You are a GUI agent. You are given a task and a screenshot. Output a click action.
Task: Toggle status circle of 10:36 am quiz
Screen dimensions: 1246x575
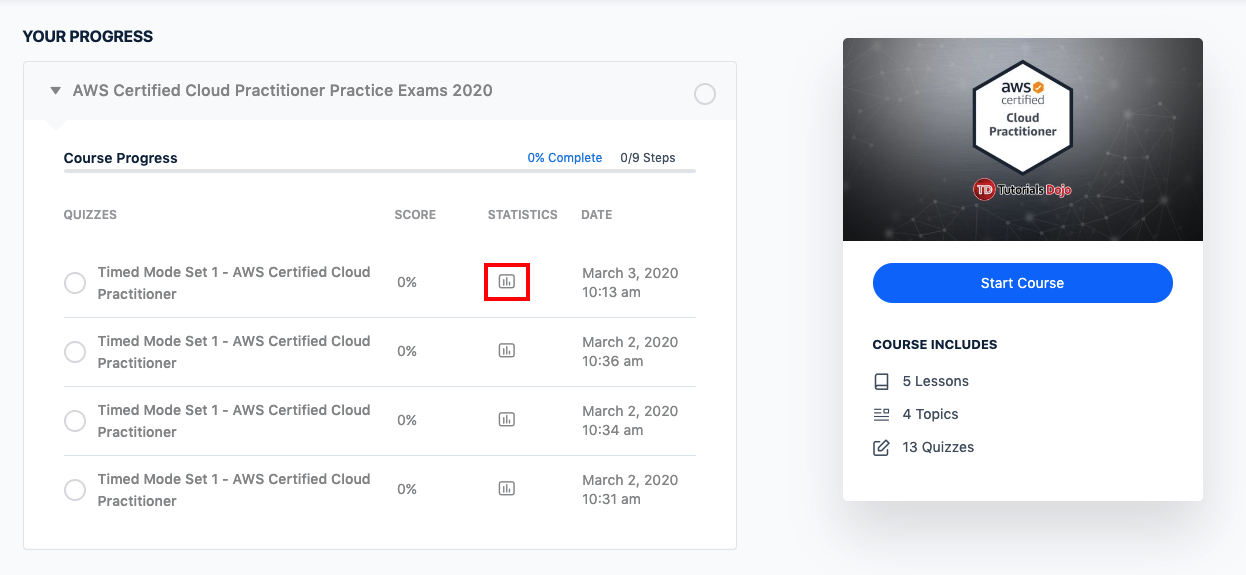75,352
